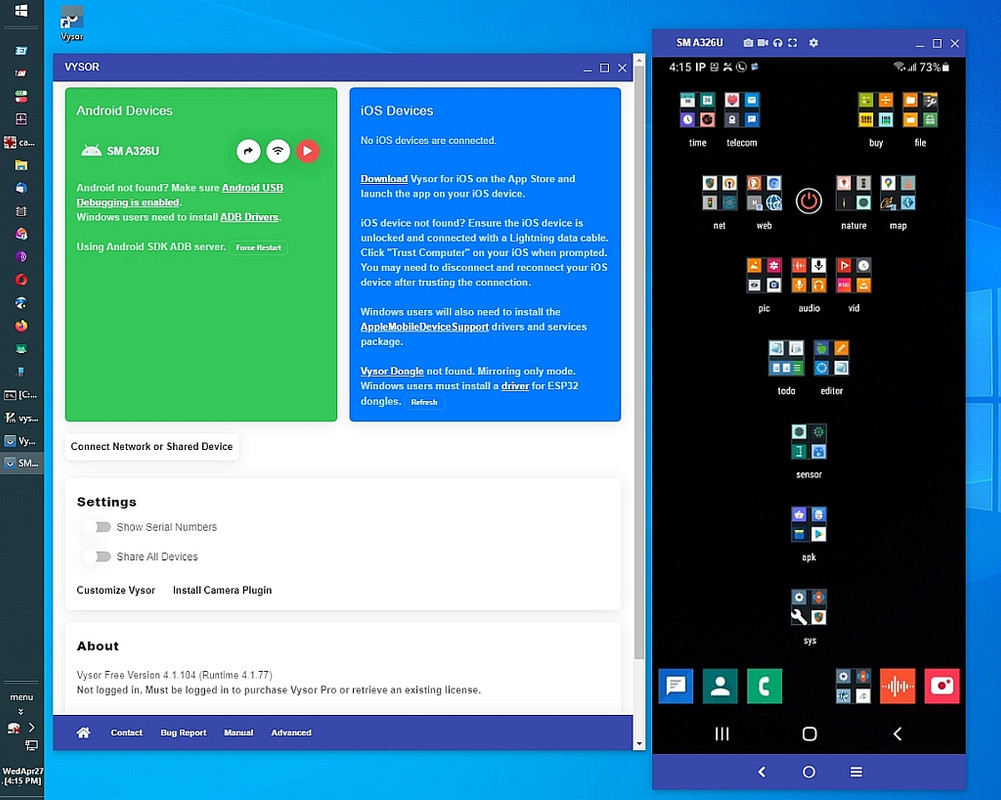The image size is (1001, 800).
Task: Open the gear settings in SM A326U titlebar
Action: 813,43
